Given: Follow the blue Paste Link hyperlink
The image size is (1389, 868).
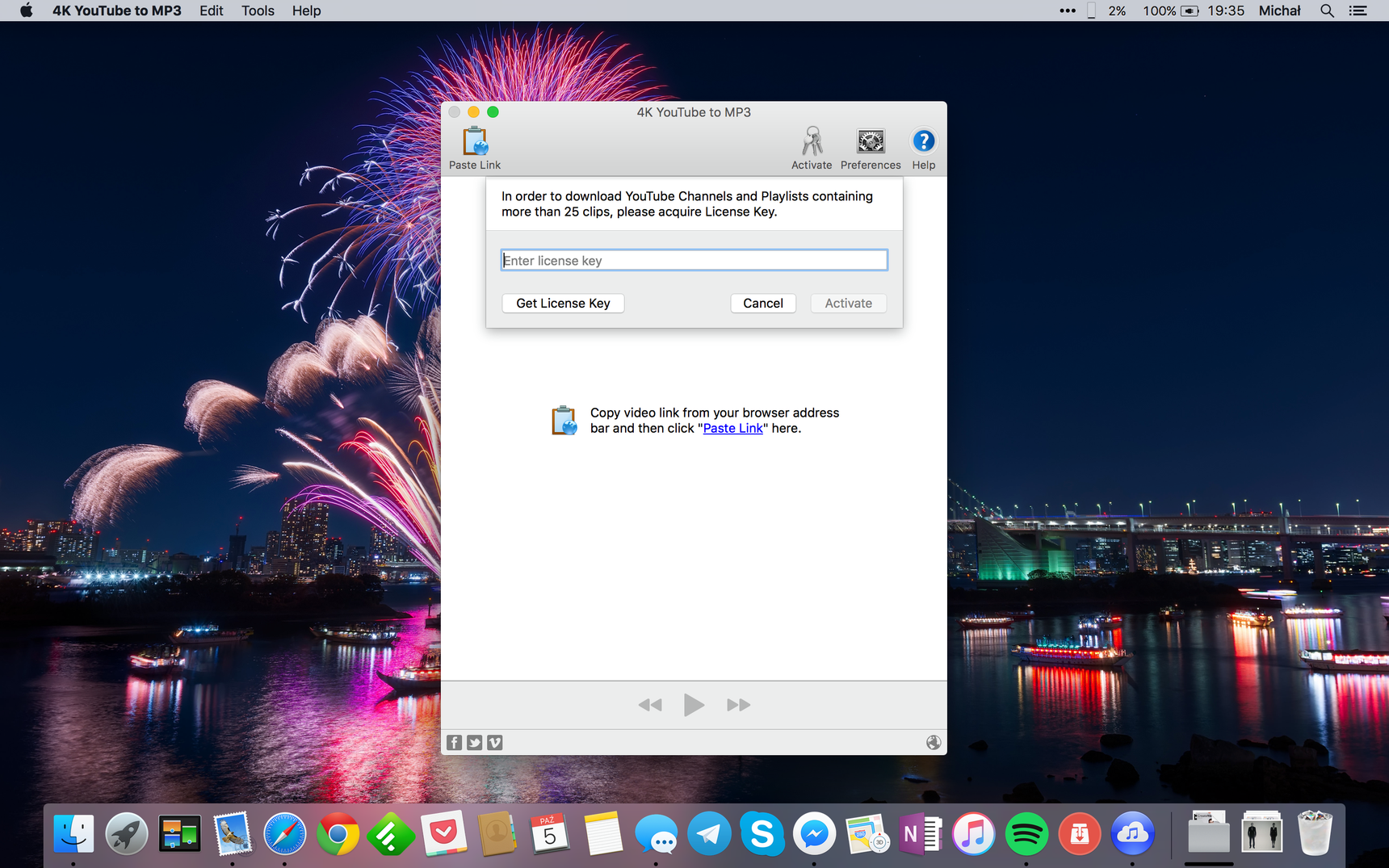Looking at the screenshot, I should pyautogui.click(x=732, y=429).
